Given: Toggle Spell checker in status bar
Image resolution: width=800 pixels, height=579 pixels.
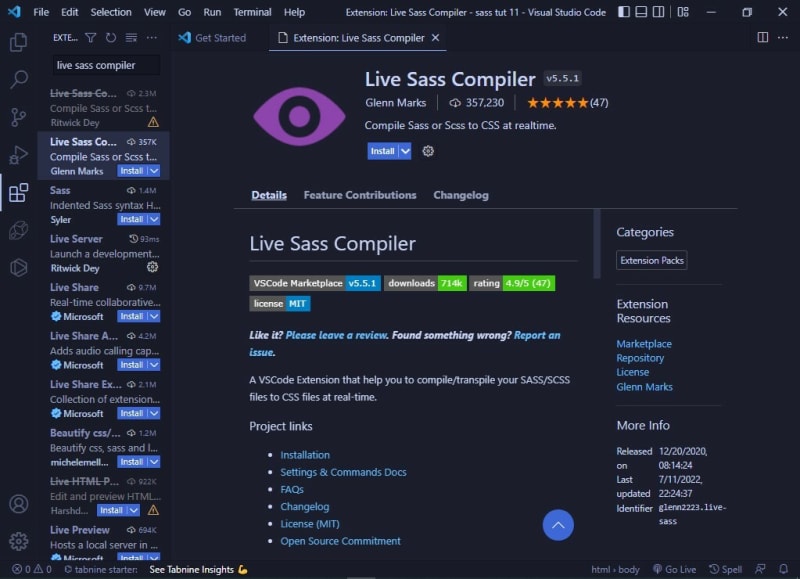Looking at the screenshot, I should pyautogui.click(x=726, y=569).
